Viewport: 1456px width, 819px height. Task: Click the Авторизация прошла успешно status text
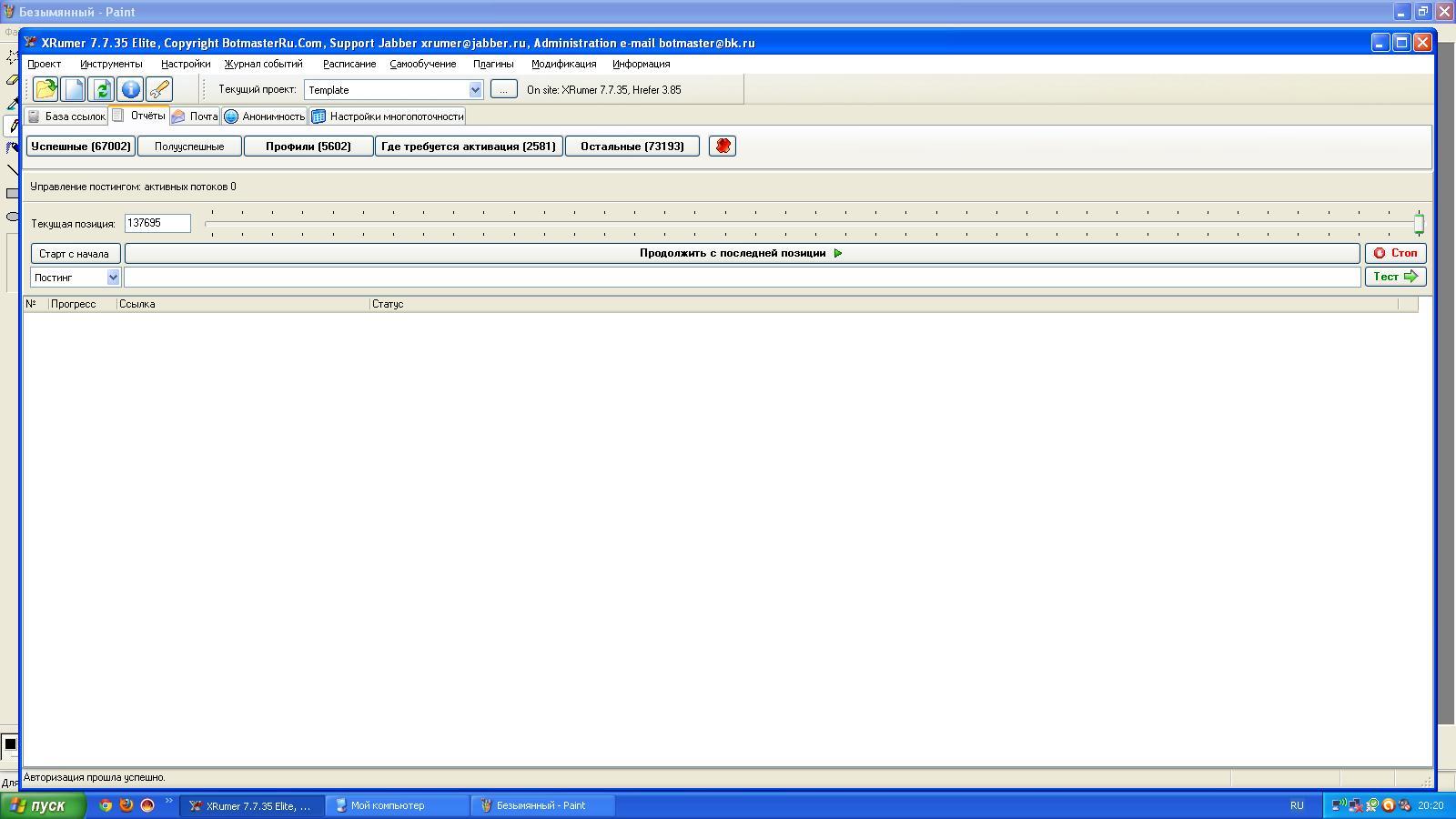(95, 777)
